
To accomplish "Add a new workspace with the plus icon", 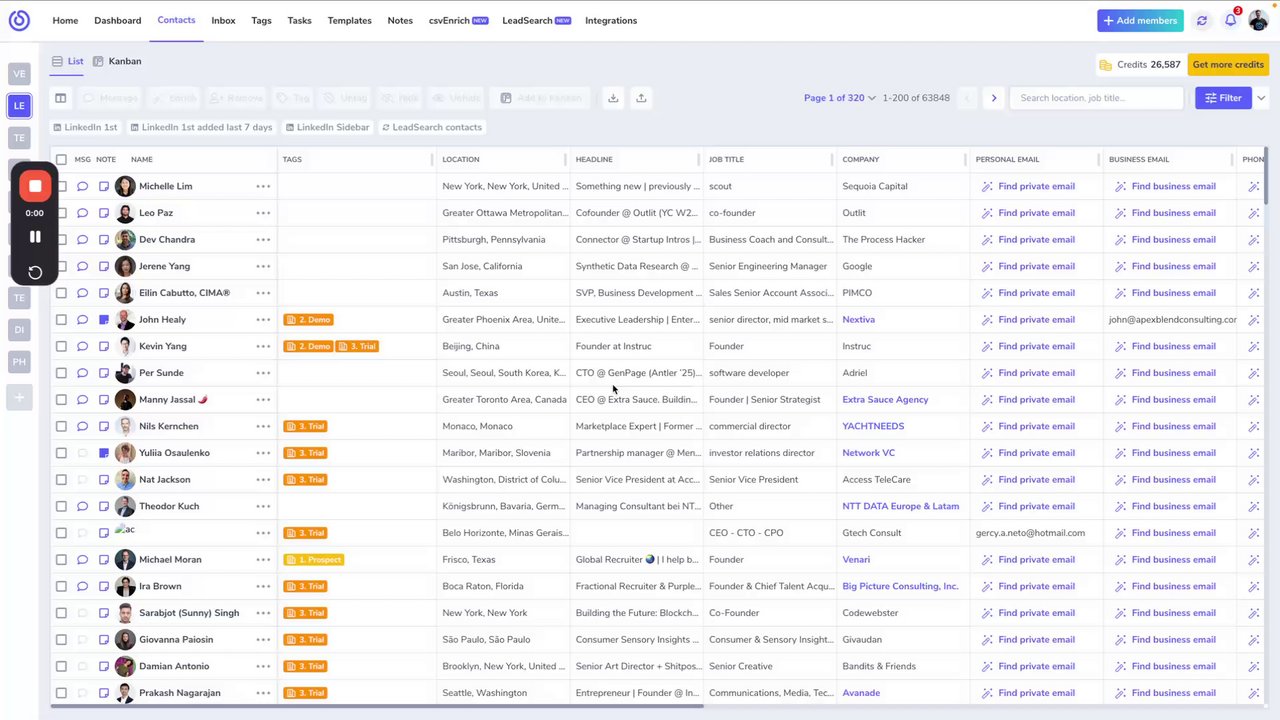I will coord(19,398).
